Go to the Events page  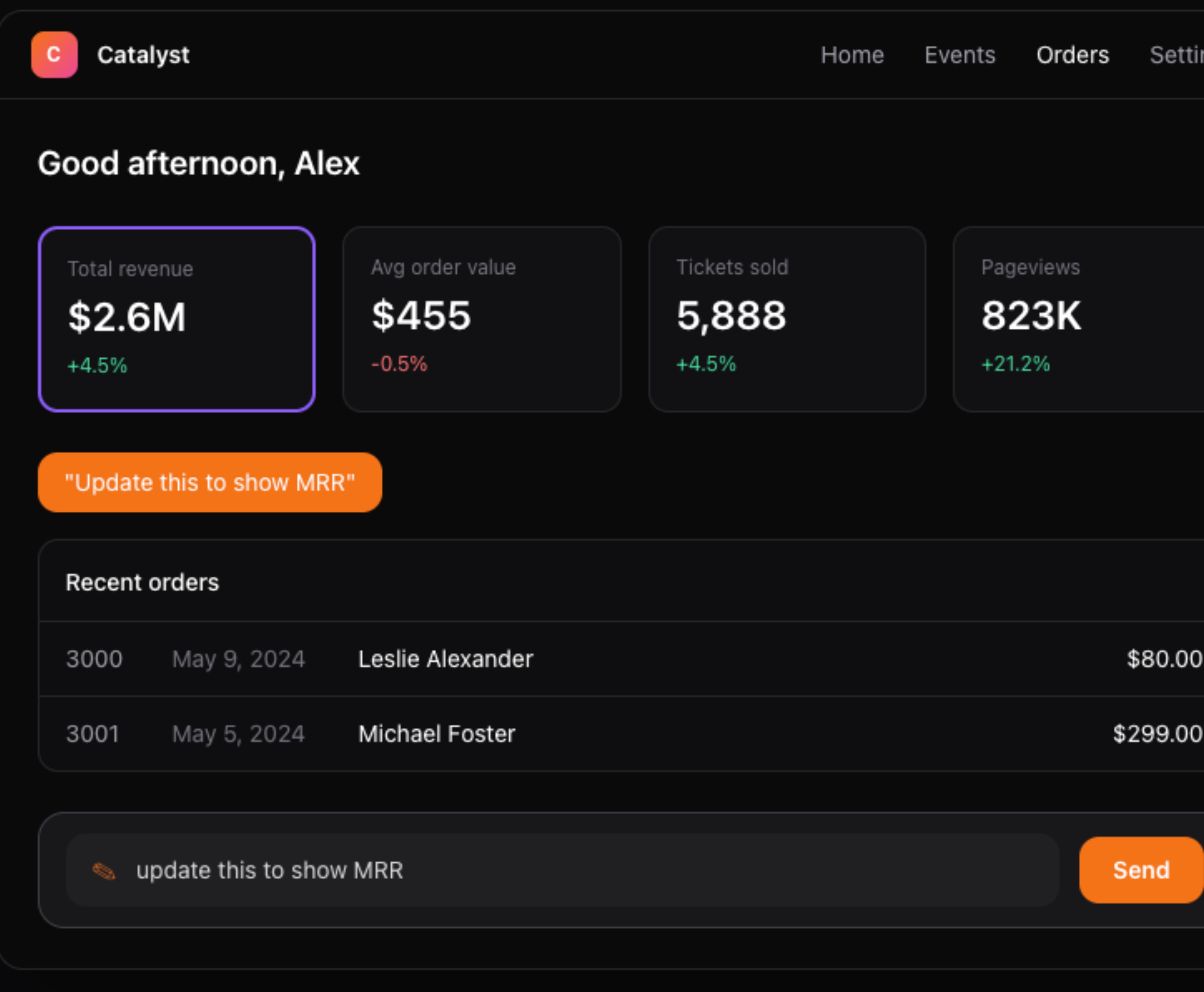pyautogui.click(x=960, y=55)
